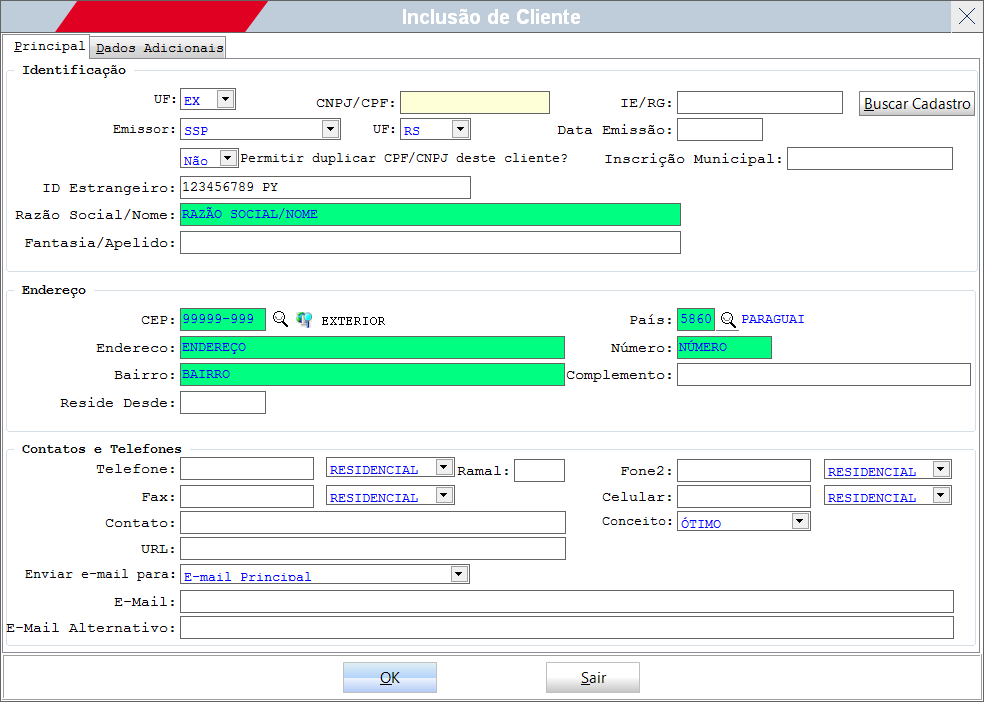Viewport: 984px width, 702px height.
Task: Click the Contatos e Telefones heading
Action: coord(102,449)
